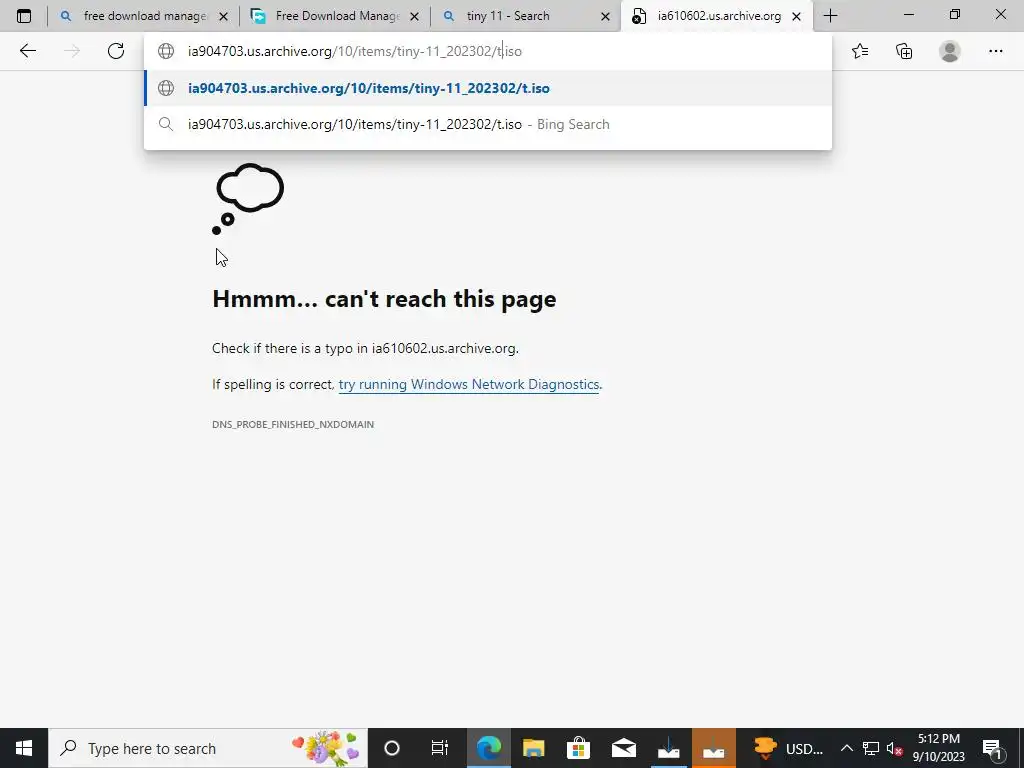1024x768 pixels.
Task: Open the Collections icon
Action: click(904, 51)
